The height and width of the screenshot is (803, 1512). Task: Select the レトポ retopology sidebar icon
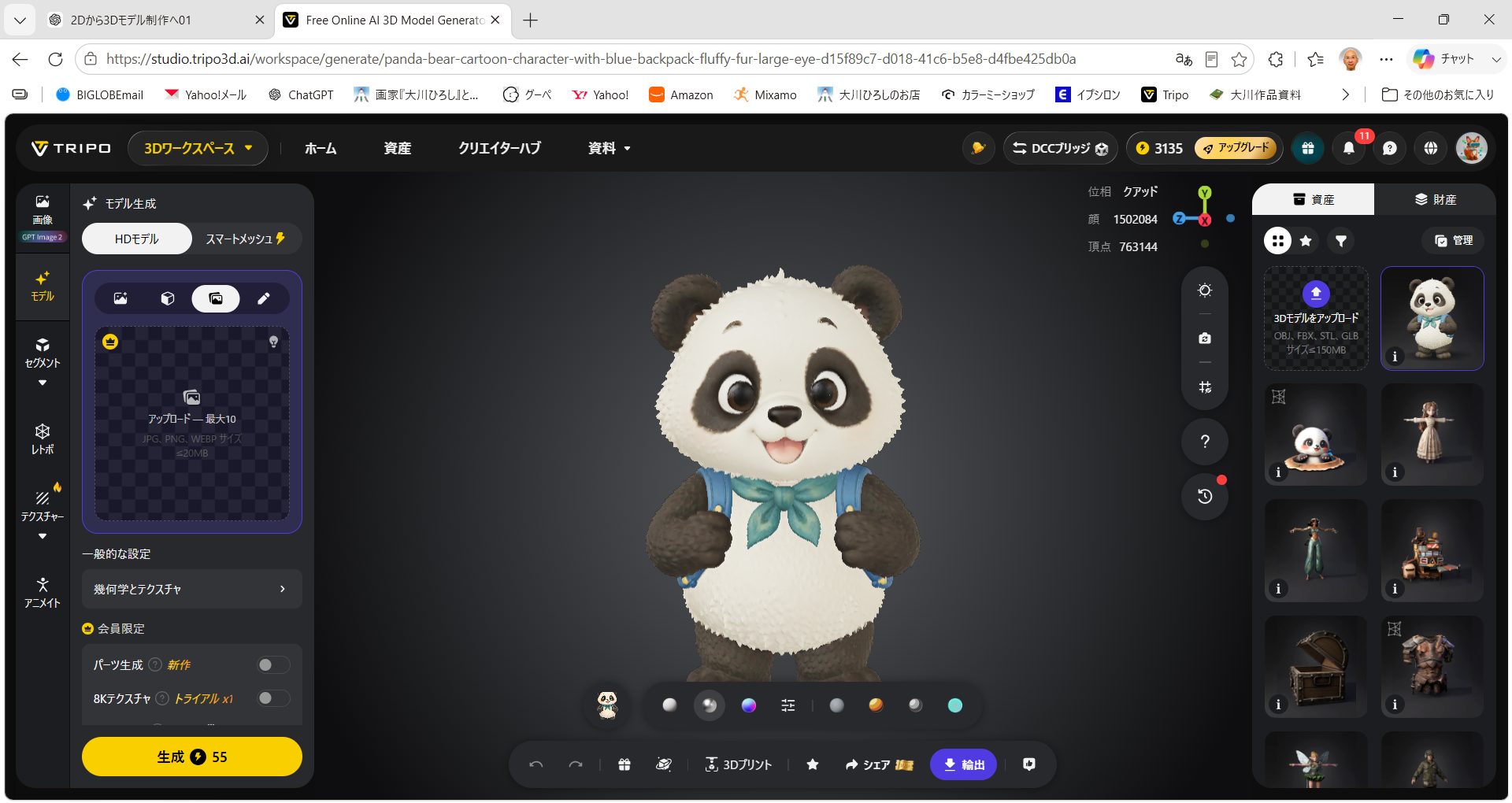43,439
